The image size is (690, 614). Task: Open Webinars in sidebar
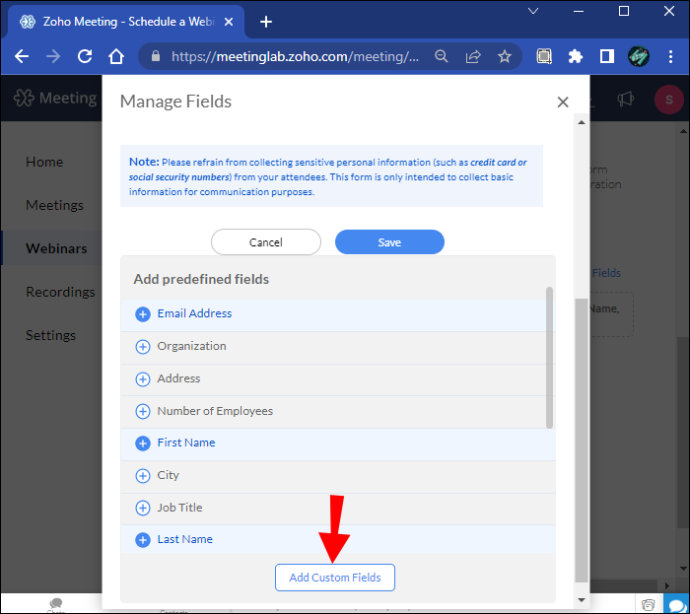point(56,248)
